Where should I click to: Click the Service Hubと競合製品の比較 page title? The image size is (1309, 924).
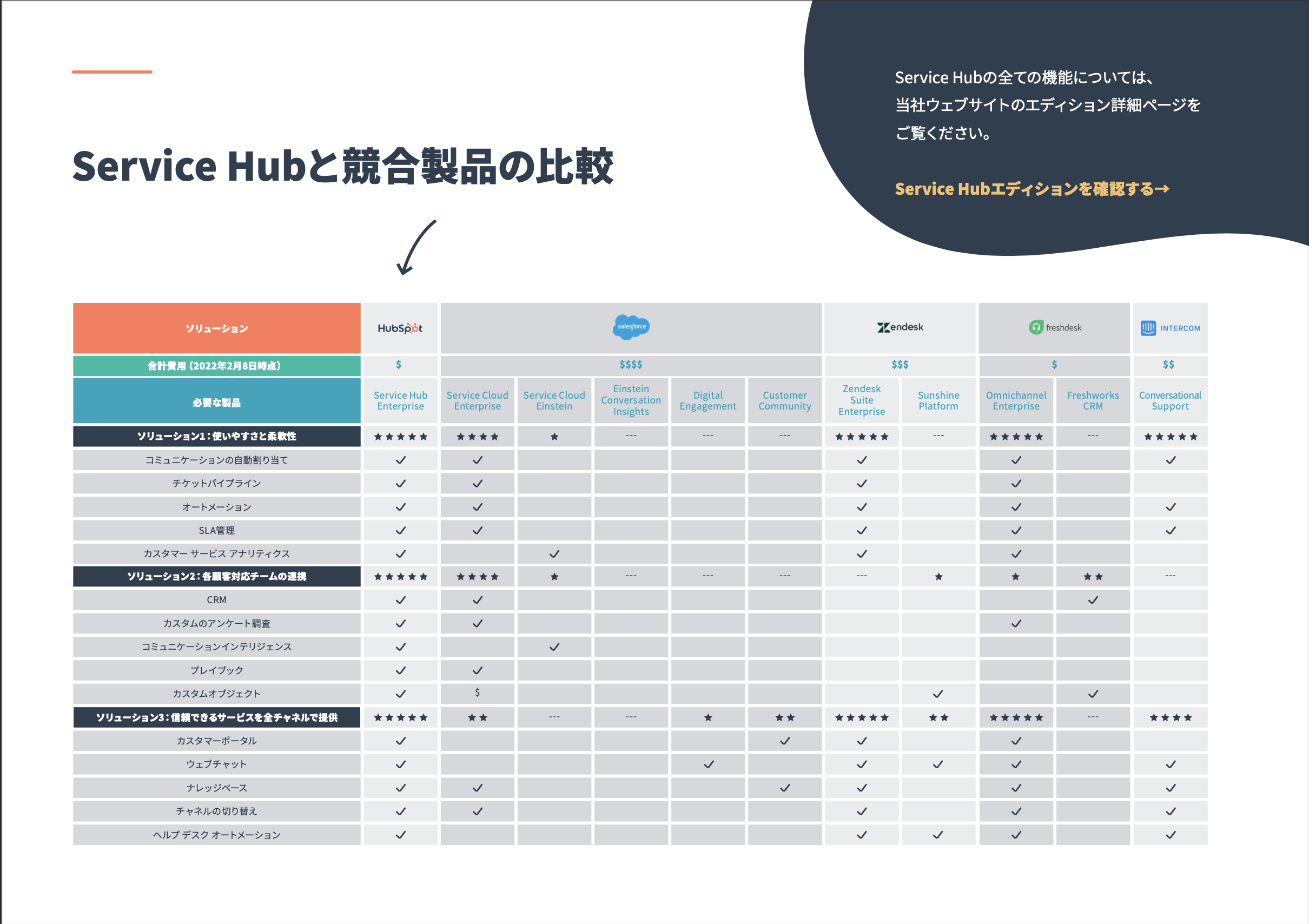(x=342, y=167)
